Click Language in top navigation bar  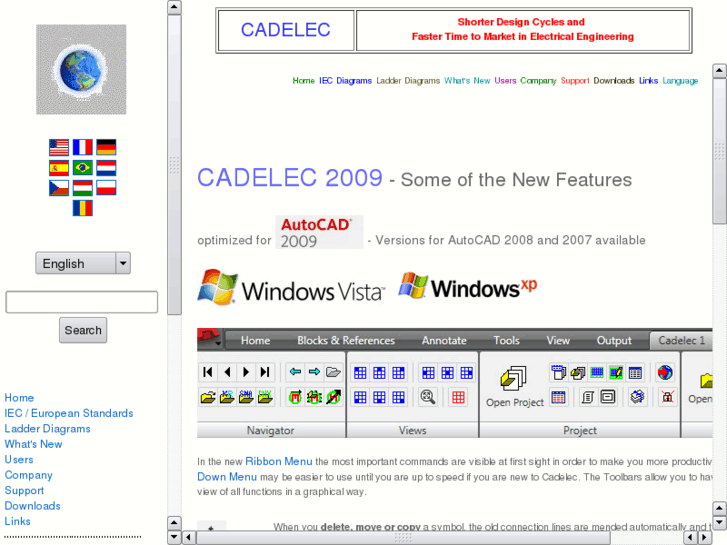point(680,81)
